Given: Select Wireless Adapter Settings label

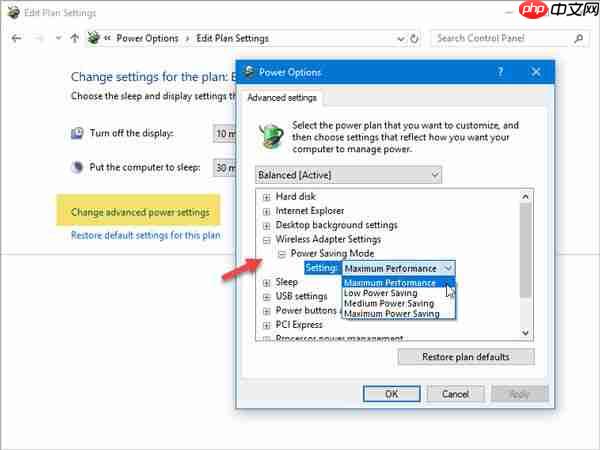Looking at the screenshot, I should tap(328, 240).
